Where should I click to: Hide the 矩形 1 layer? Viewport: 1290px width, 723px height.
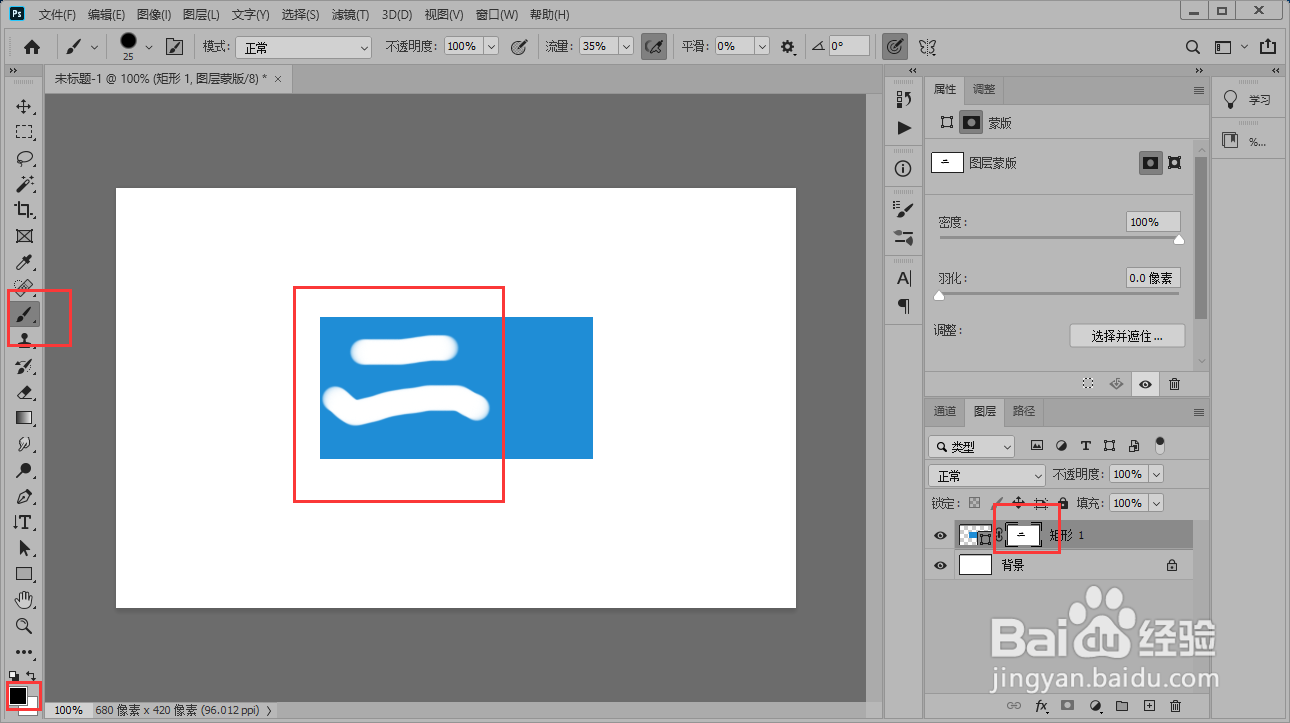click(x=940, y=536)
